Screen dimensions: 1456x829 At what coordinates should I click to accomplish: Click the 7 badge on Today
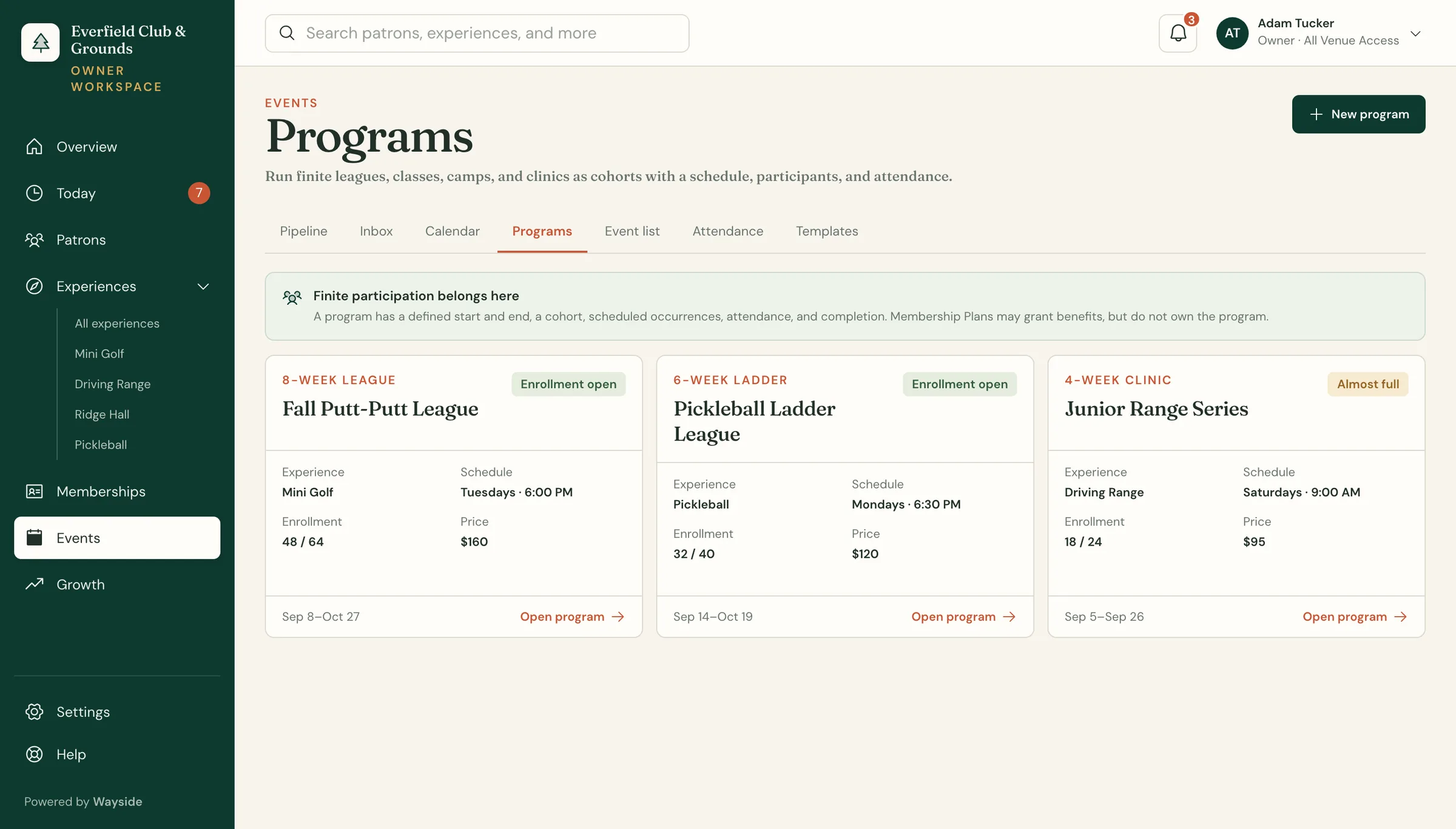click(x=199, y=193)
